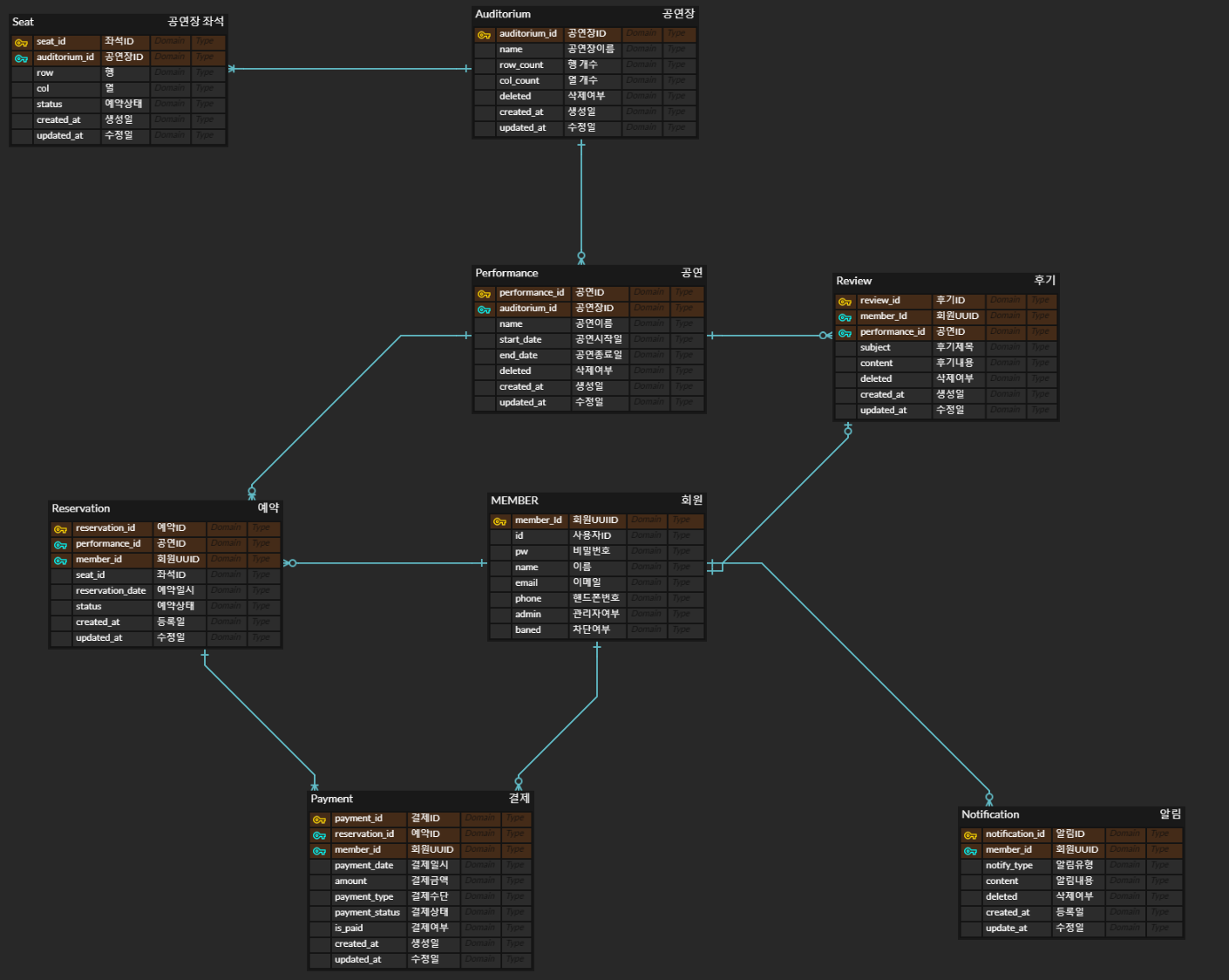Click the Type cell of MEMBER member_Id row
The image size is (1229, 980).
pyautogui.click(x=686, y=521)
